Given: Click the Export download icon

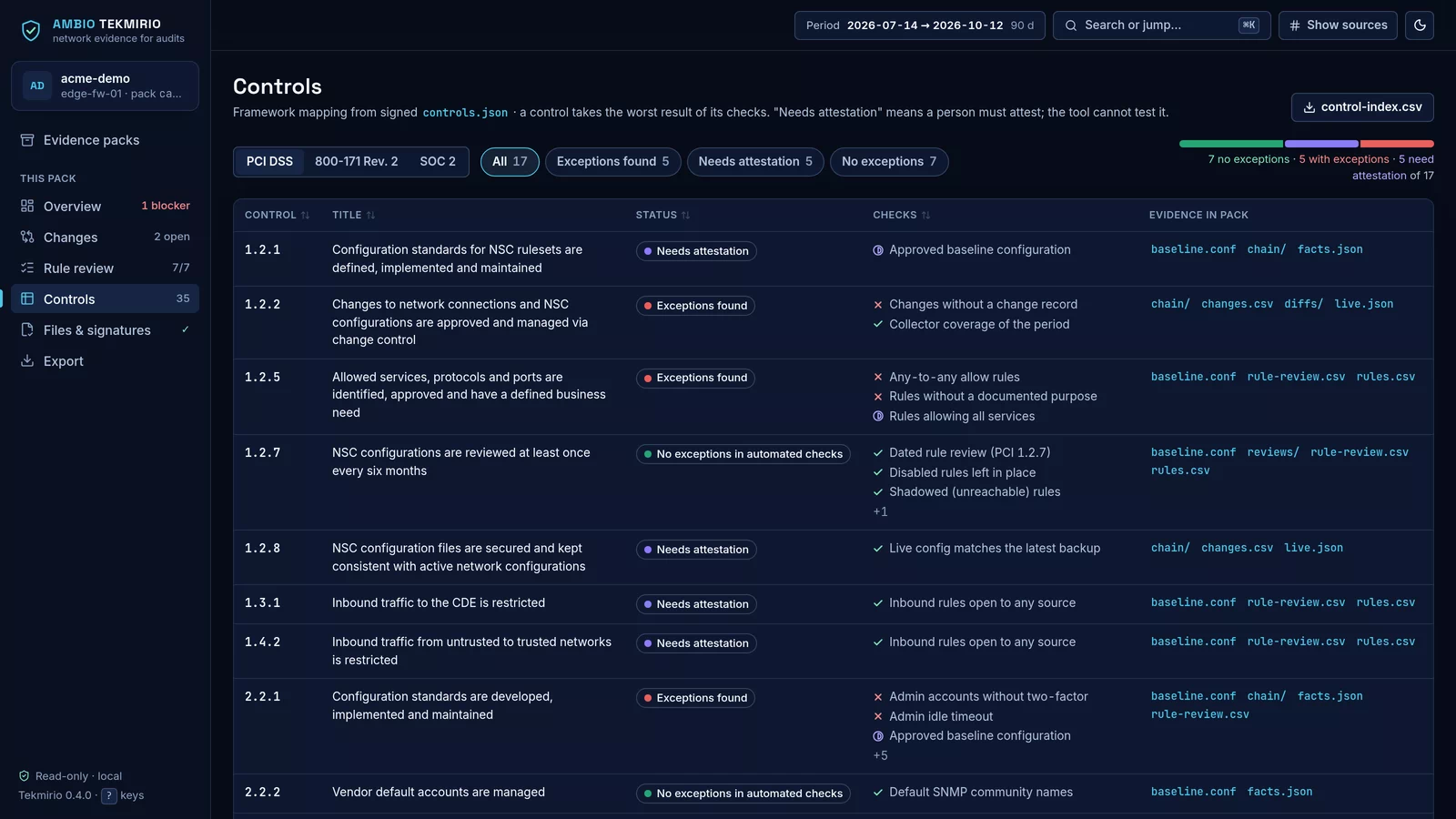Looking at the screenshot, I should (27, 361).
